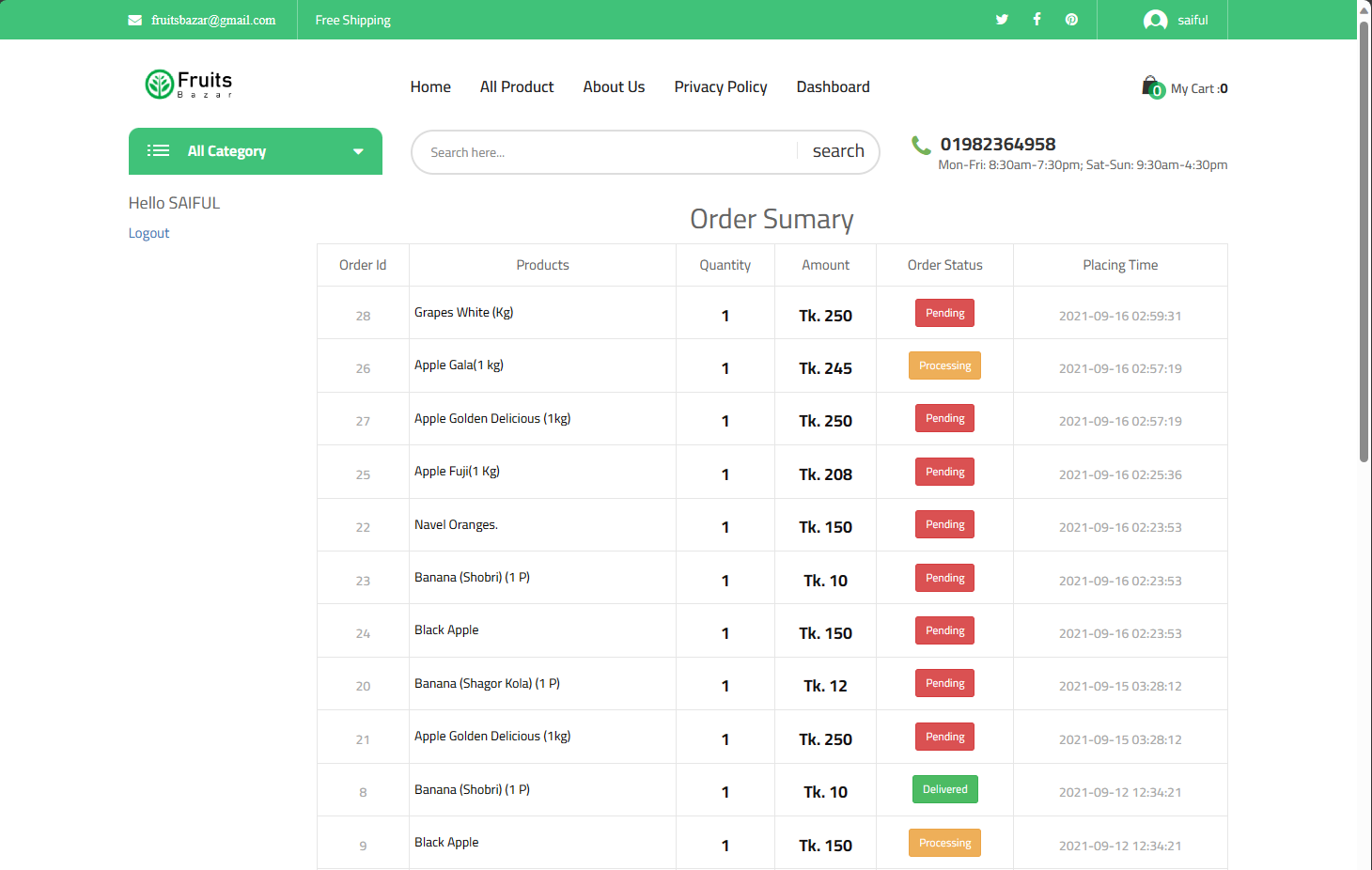1372x870 pixels.
Task: Click the Free Shipping link
Action: (x=352, y=20)
